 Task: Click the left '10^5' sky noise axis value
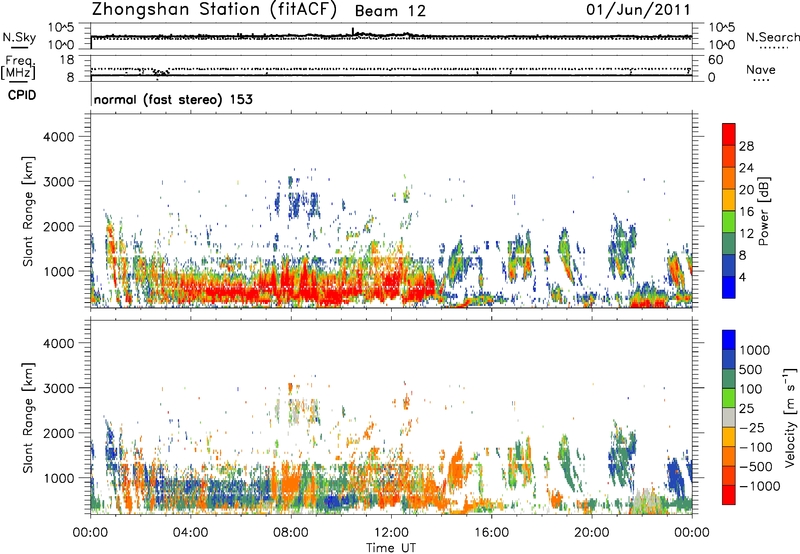[61, 28]
